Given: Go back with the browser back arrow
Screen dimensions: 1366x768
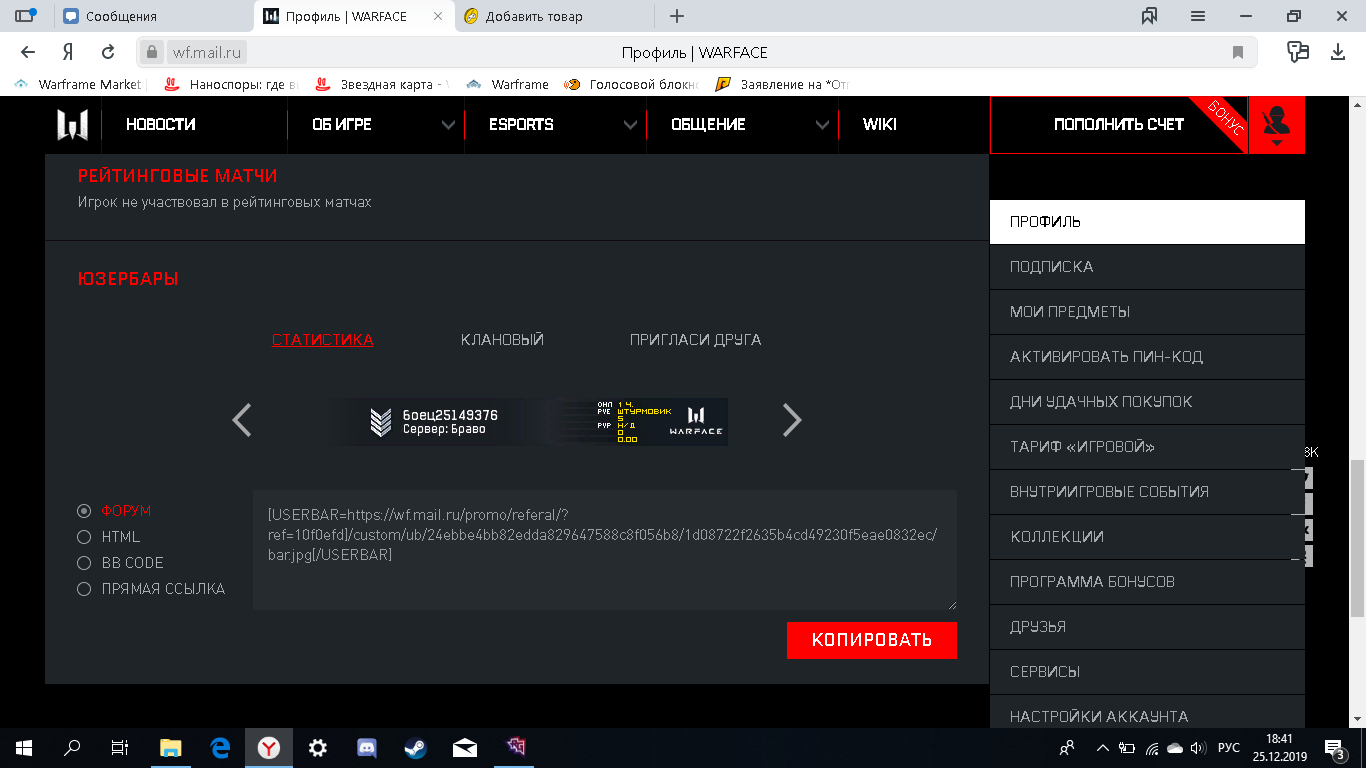Looking at the screenshot, I should 28,52.
